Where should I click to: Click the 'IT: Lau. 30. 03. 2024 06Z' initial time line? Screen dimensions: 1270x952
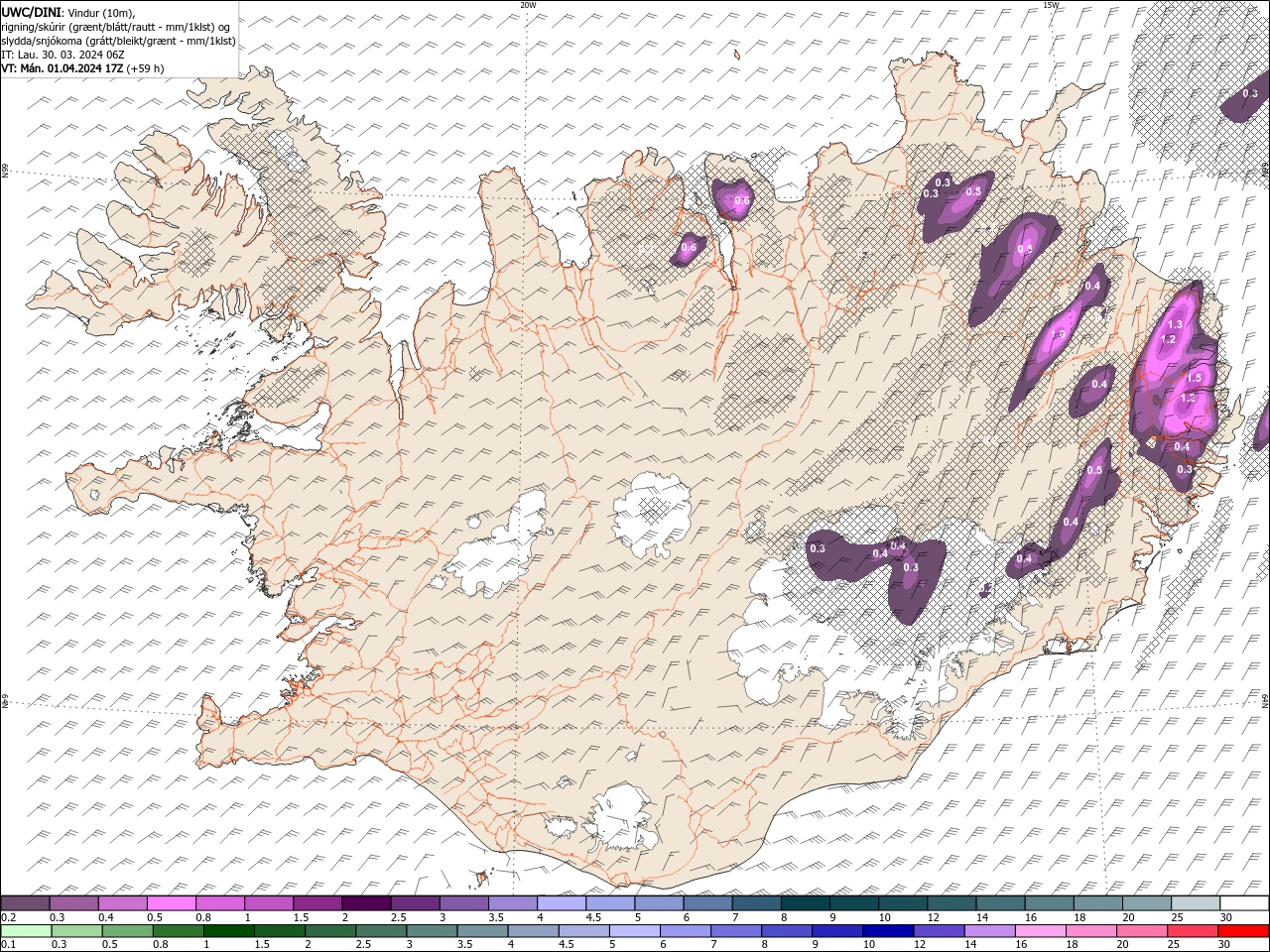click(63, 55)
